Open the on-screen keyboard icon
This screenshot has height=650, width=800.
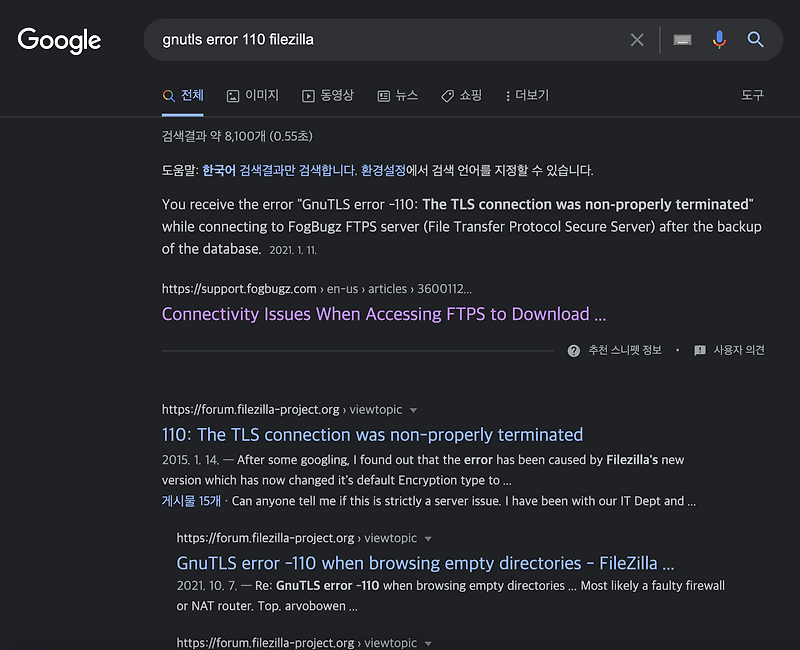tap(681, 39)
